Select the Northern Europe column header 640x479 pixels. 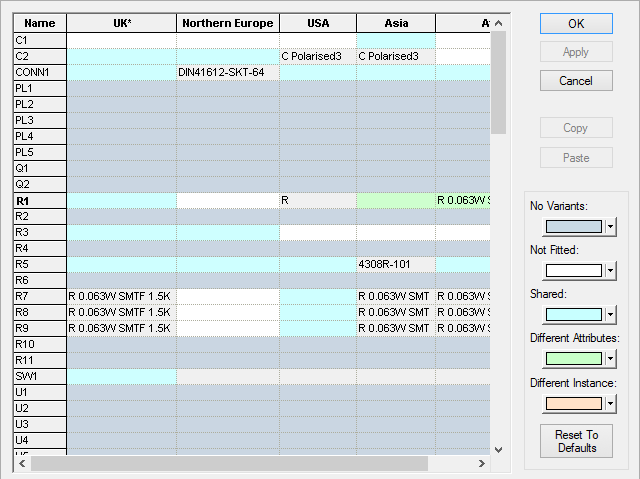(227, 23)
